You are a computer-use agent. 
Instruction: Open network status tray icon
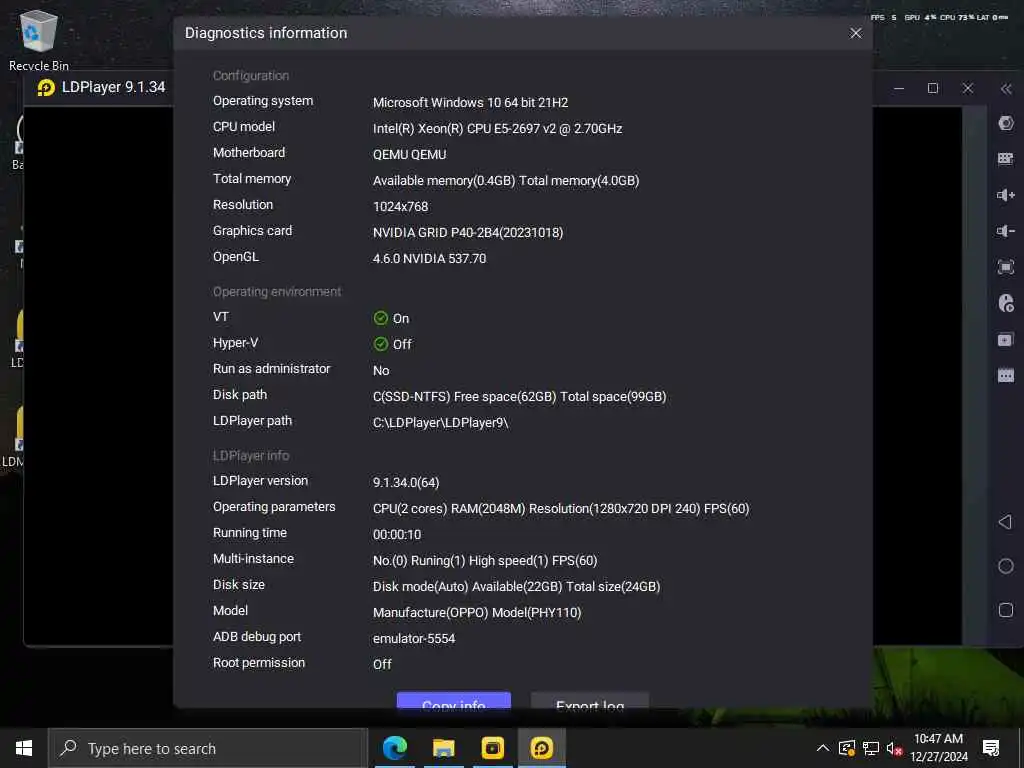pos(871,748)
